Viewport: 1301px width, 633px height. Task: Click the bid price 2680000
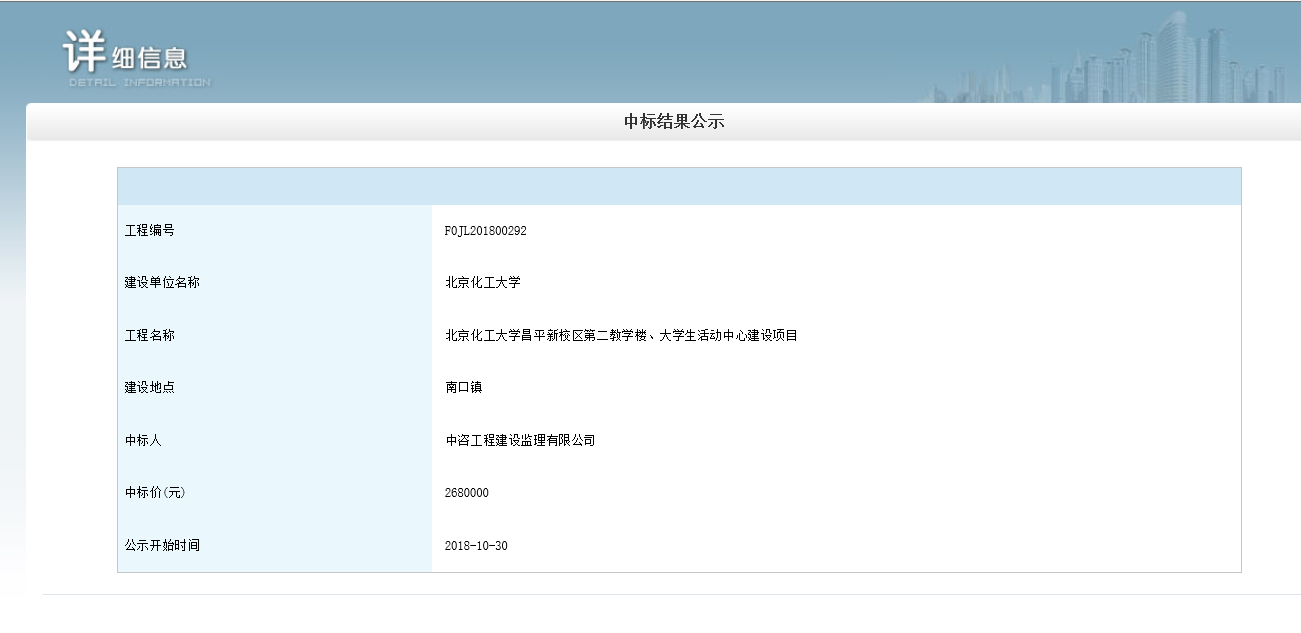[x=467, y=493]
